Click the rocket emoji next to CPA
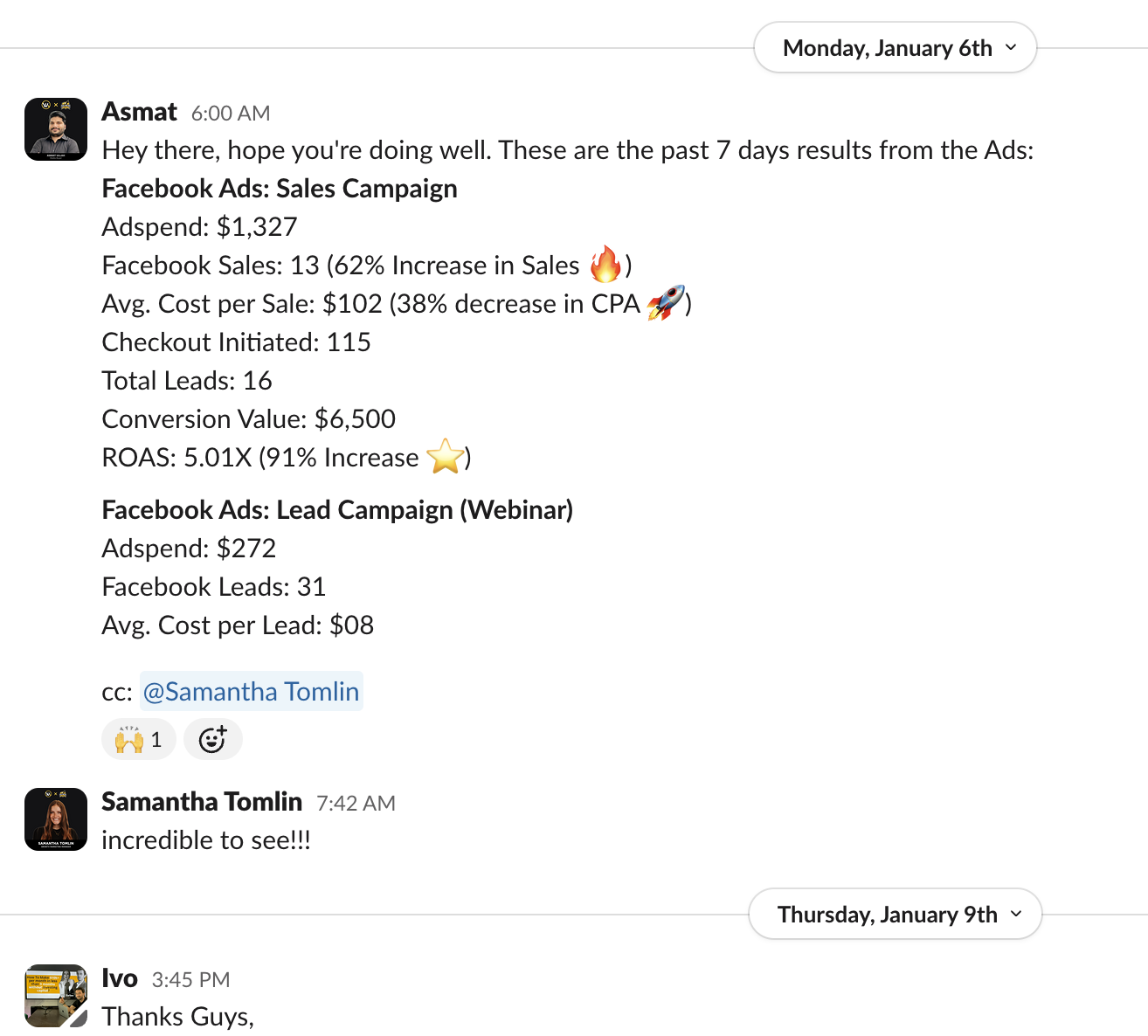This screenshot has width=1148, height=1036. tap(666, 303)
